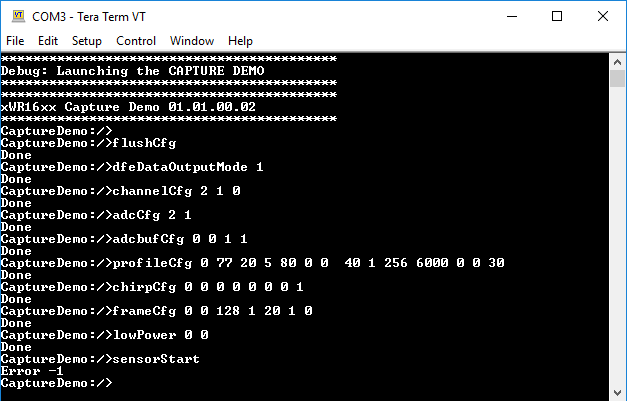Open the File menu
Viewport: 627px width, 401px height.
coord(15,41)
